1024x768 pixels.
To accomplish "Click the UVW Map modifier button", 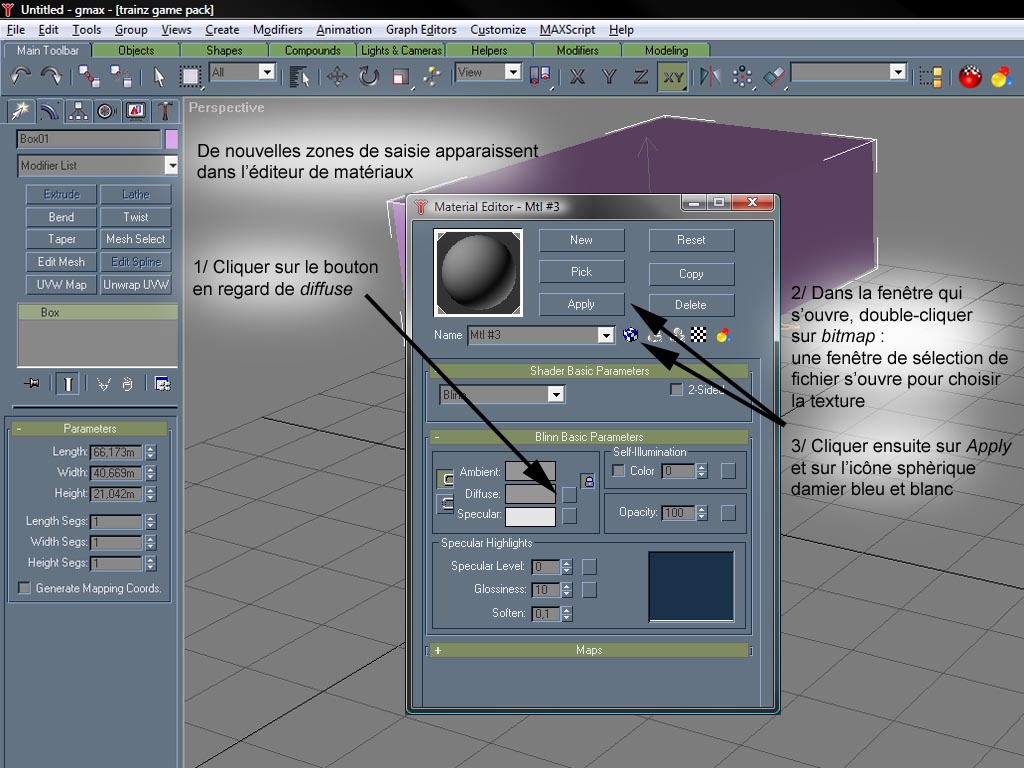I will pyautogui.click(x=61, y=285).
